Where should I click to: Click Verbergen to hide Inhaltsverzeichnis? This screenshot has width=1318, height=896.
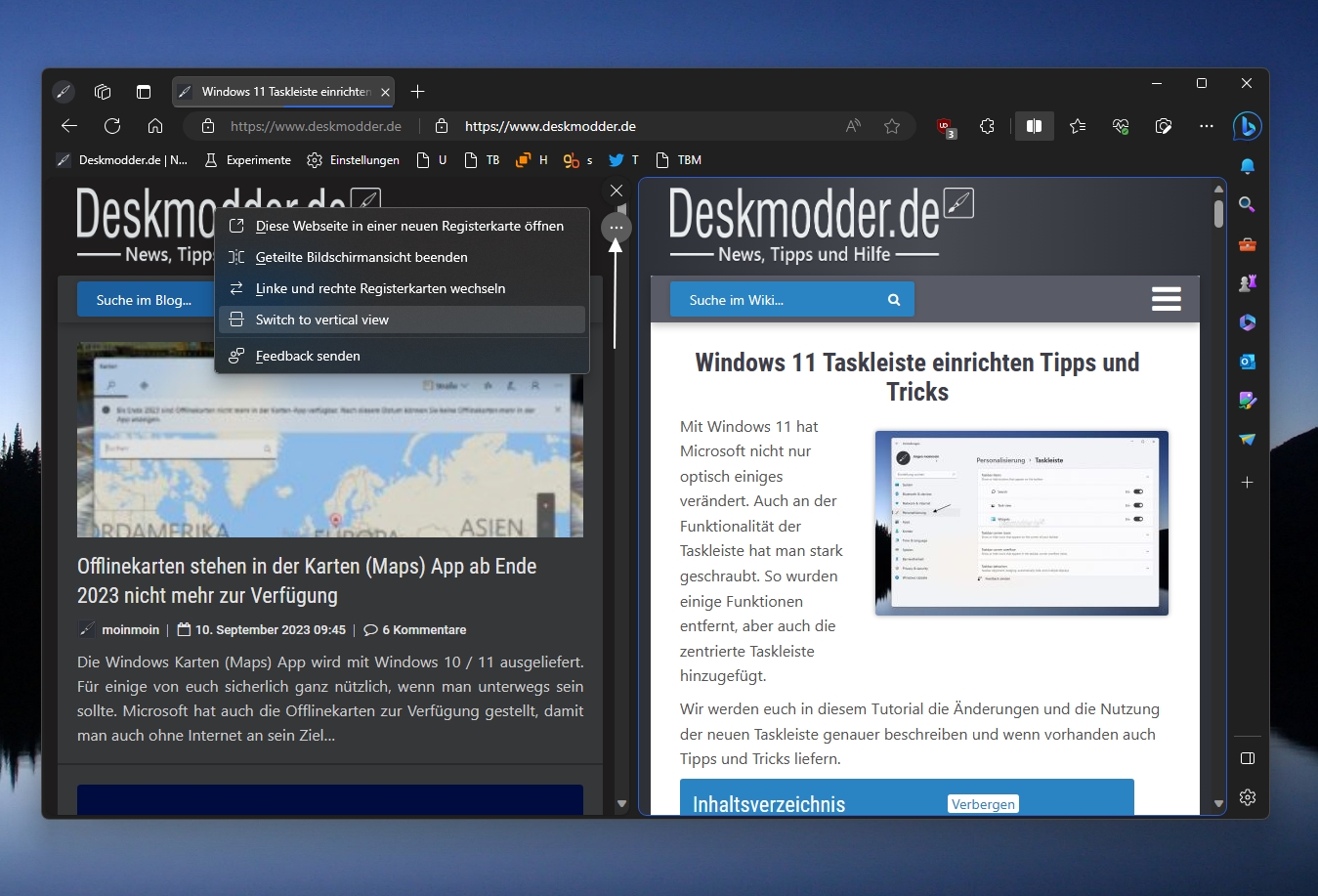[983, 804]
